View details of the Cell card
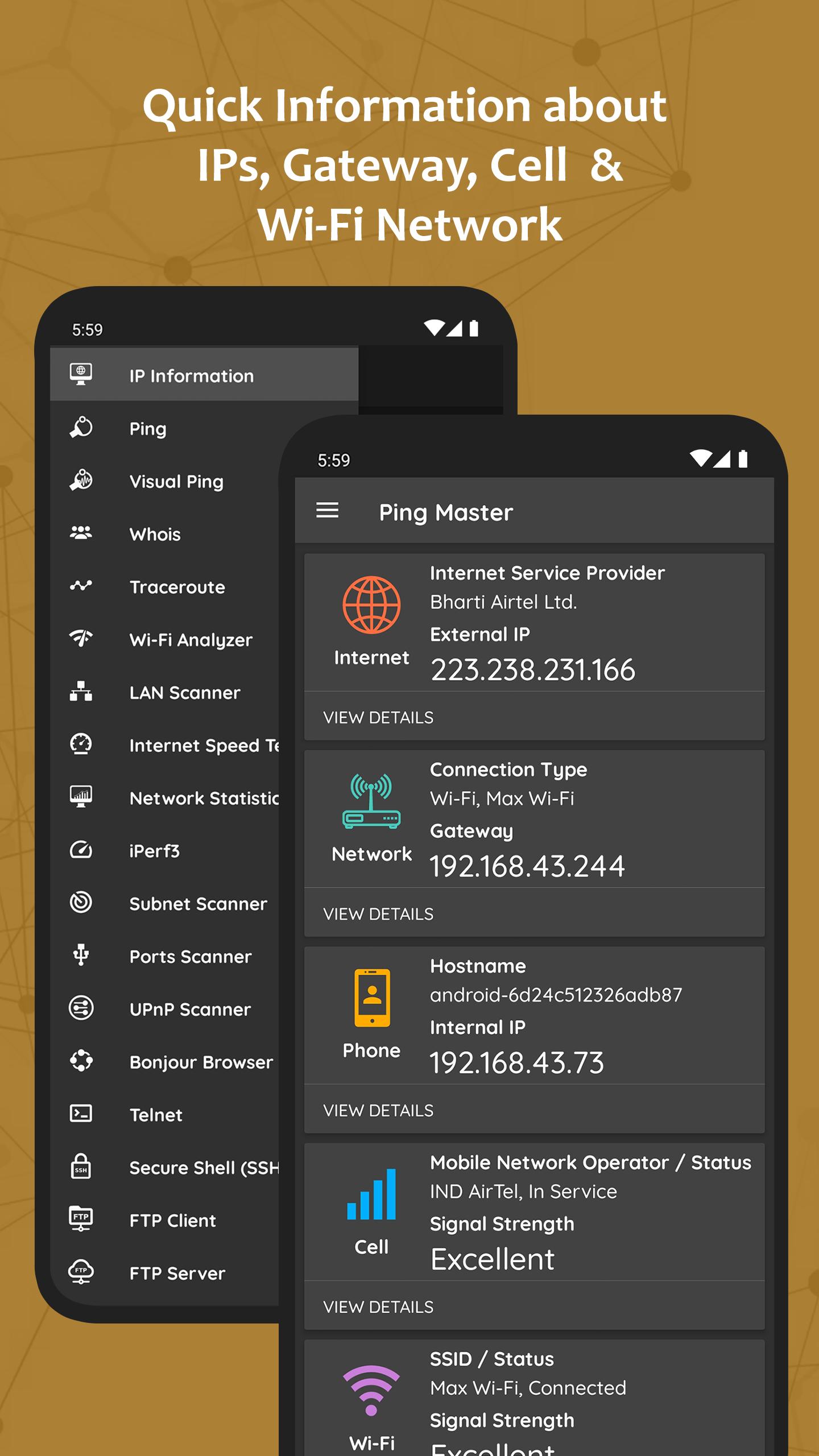 tap(378, 1307)
